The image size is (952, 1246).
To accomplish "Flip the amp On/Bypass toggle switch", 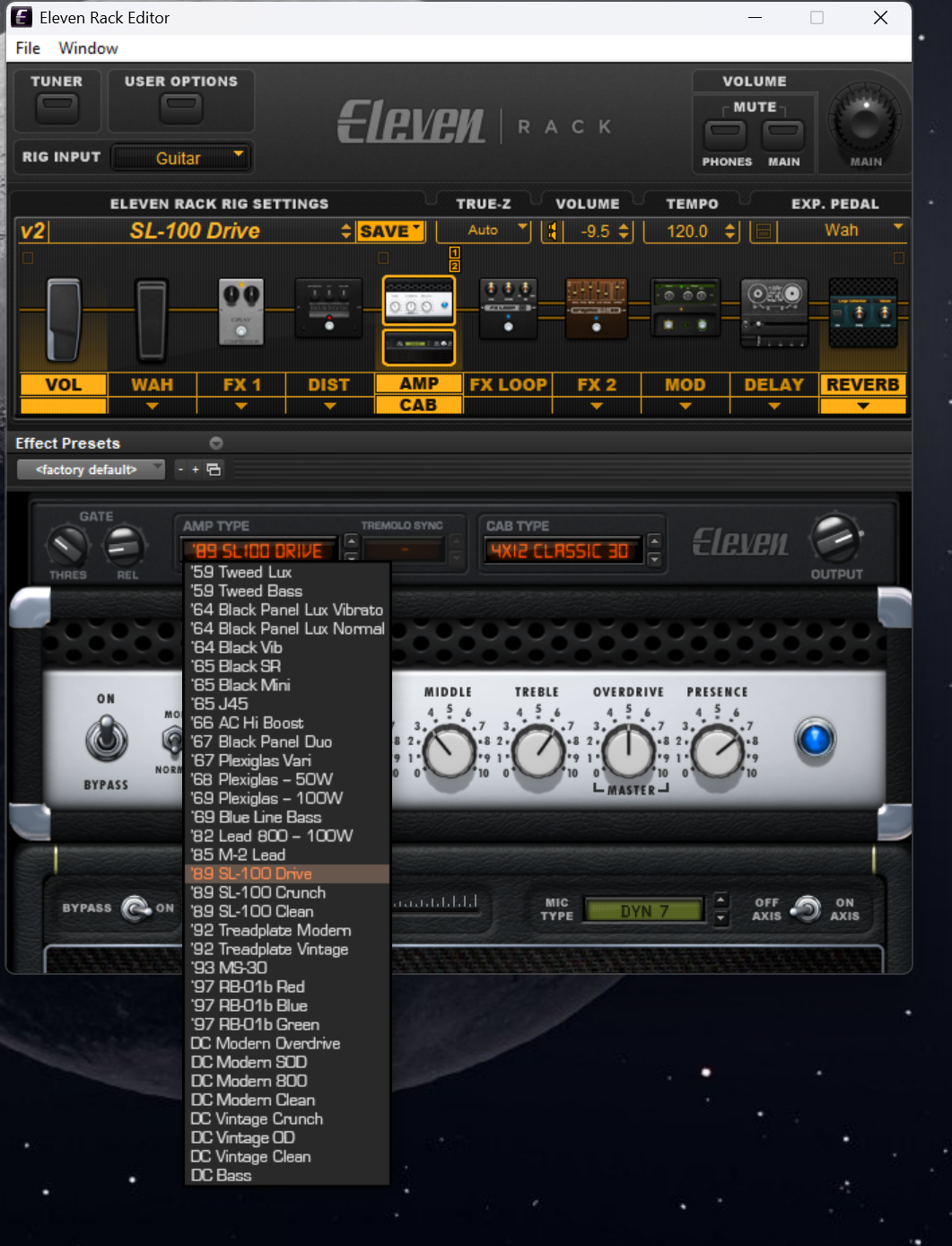I will coord(107,740).
